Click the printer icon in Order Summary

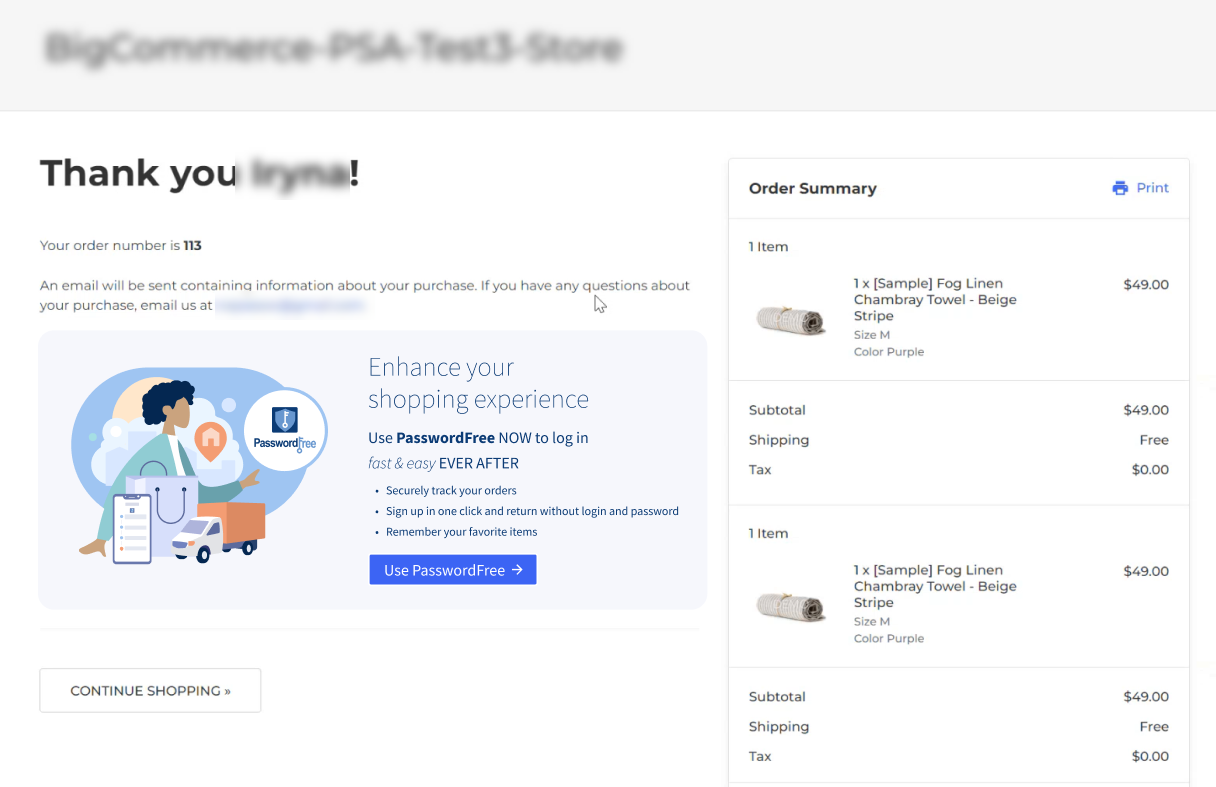tap(1120, 188)
